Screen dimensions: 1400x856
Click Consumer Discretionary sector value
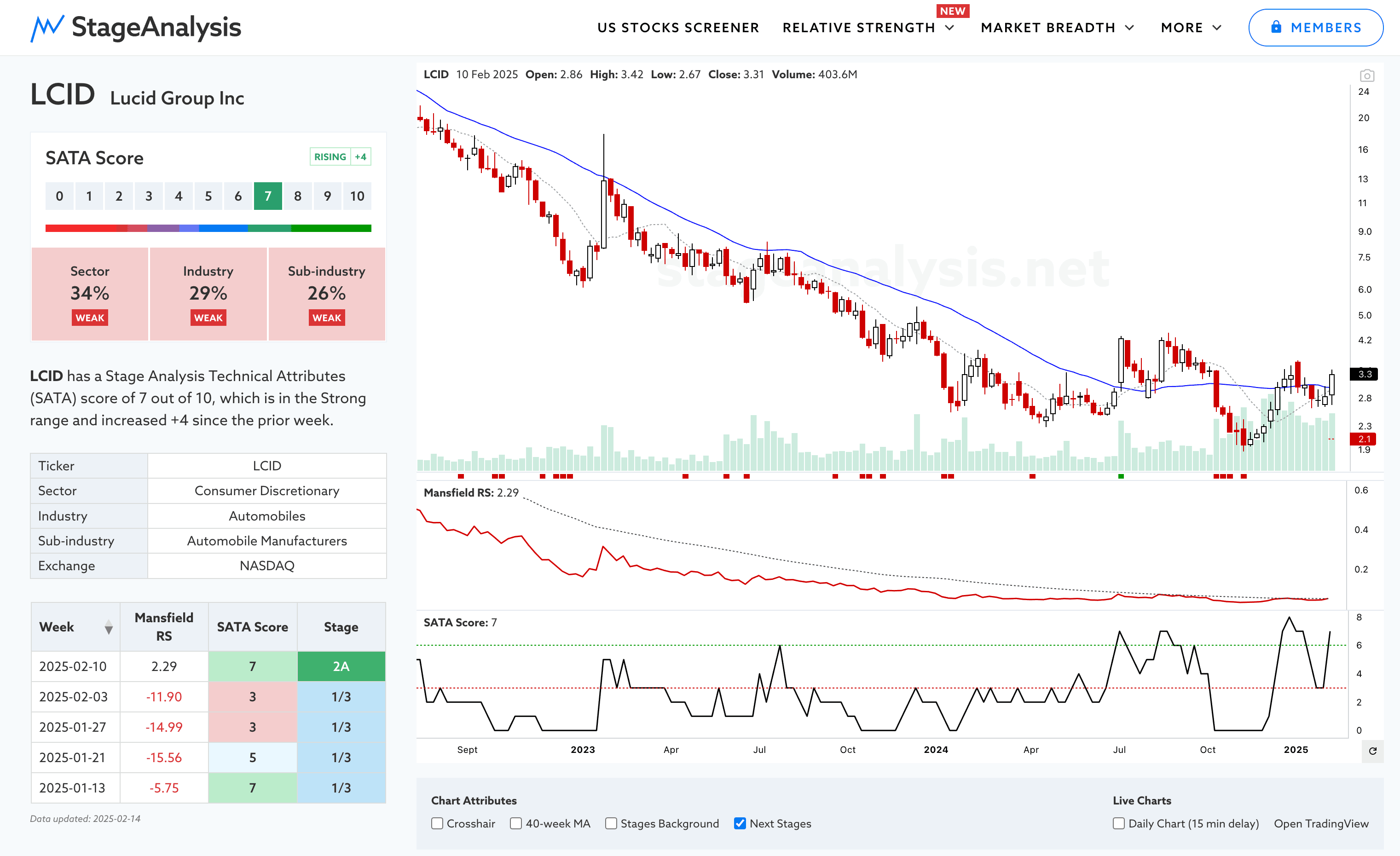pos(267,491)
